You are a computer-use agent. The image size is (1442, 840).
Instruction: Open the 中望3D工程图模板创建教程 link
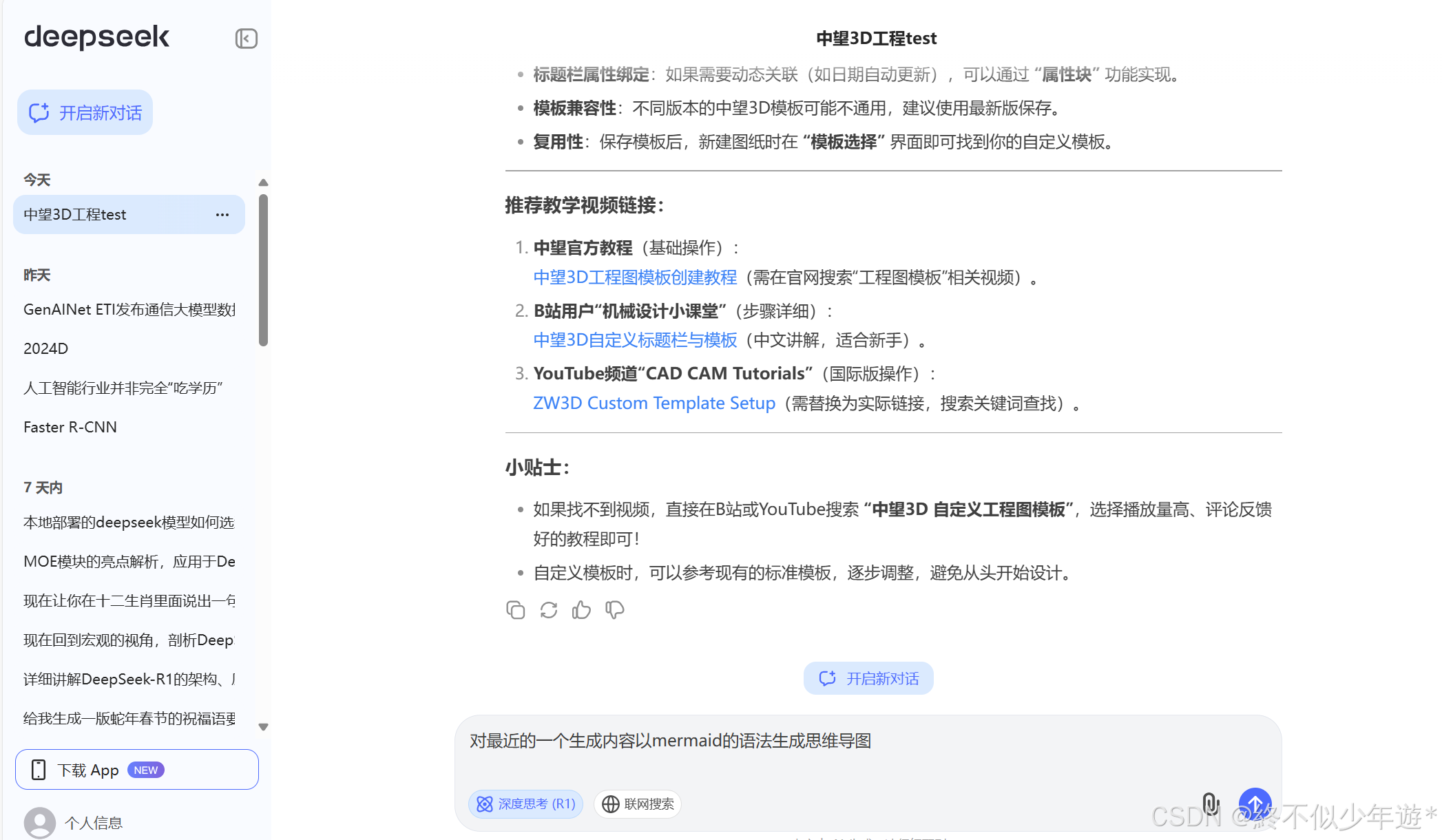[x=635, y=277]
